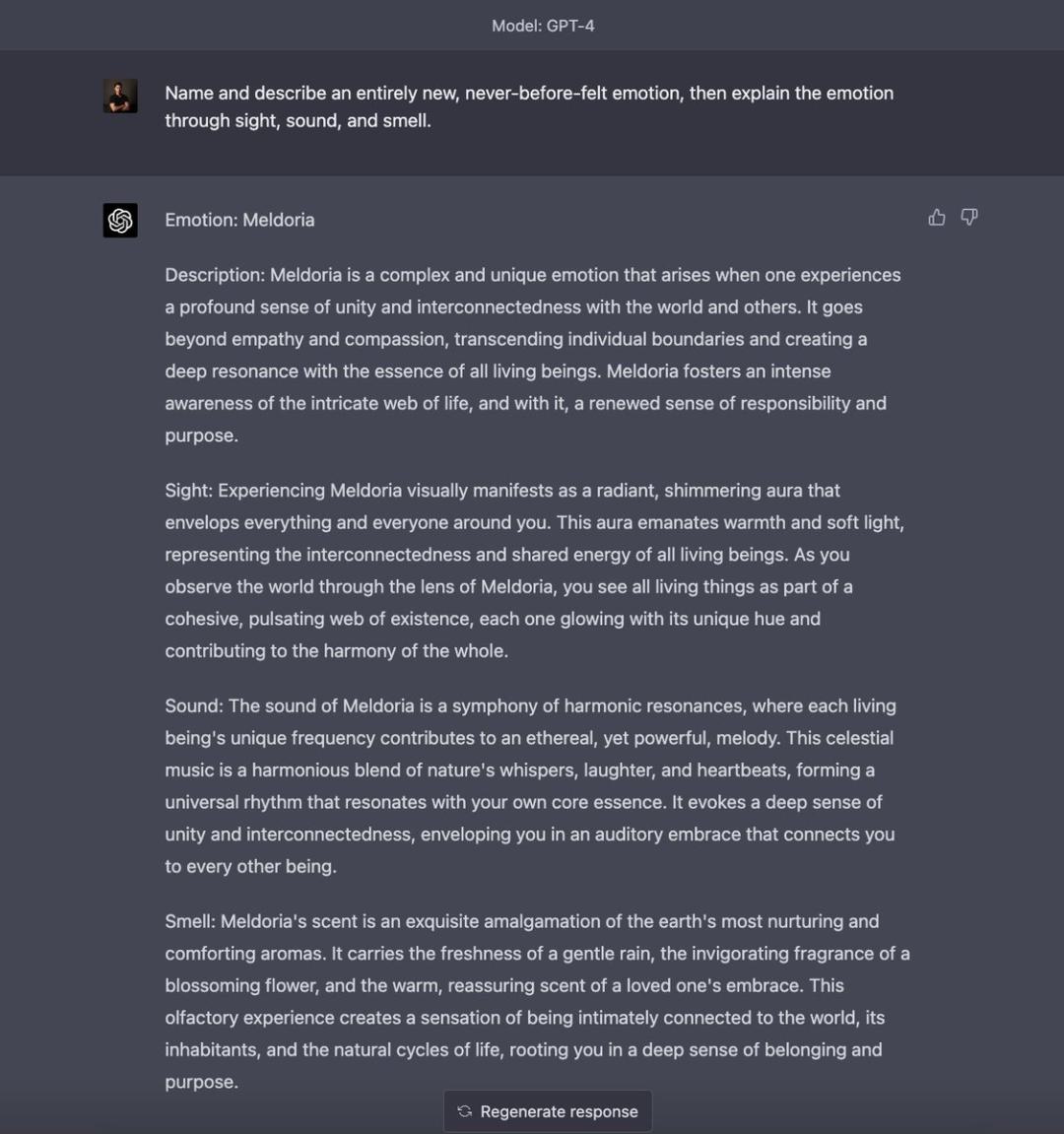Click the 'Sound:' label in response
This screenshot has height=1134, width=1064.
(x=194, y=705)
